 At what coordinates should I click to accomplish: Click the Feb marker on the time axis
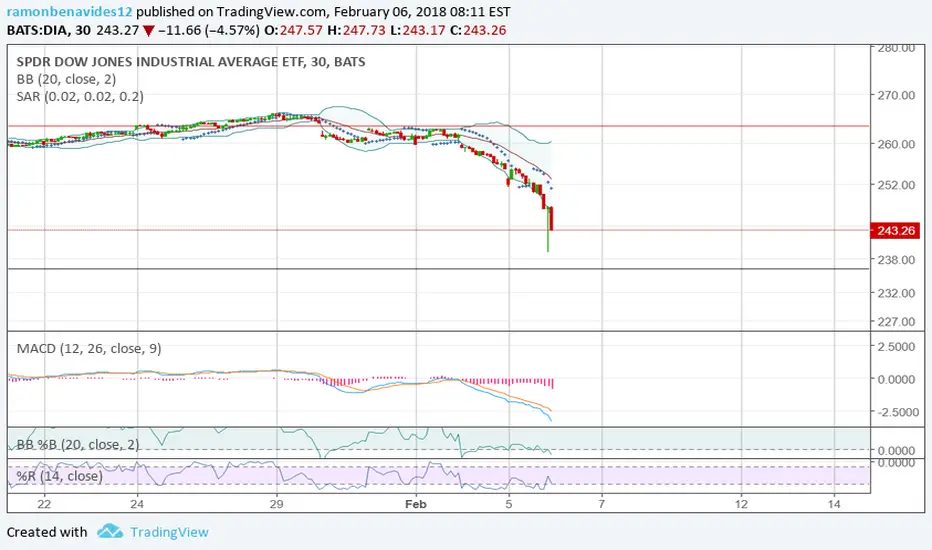click(x=415, y=504)
